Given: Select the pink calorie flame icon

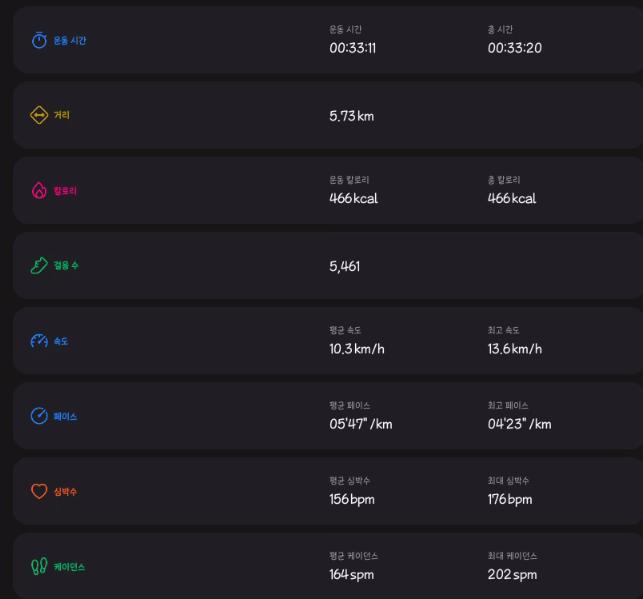Looking at the screenshot, I should [x=39, y=190].
